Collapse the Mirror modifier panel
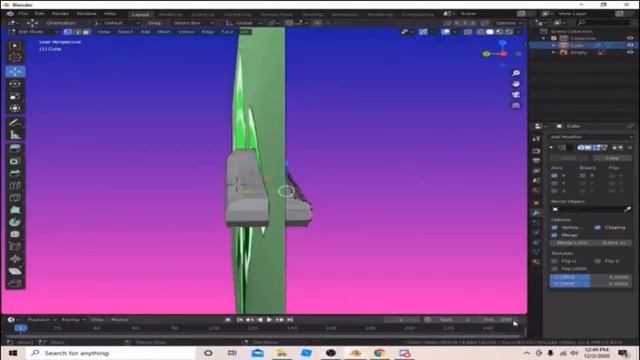Screen dimensions: 640x360 tap(551, 147)
